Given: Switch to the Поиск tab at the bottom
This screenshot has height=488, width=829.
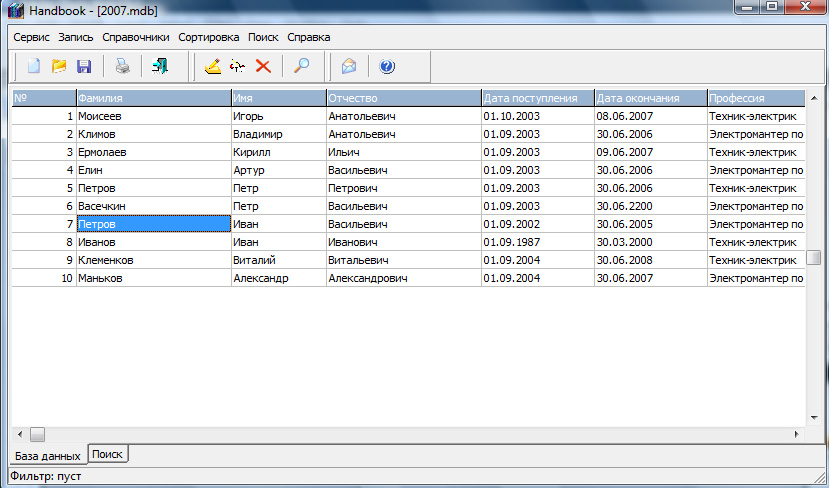Looking at the screenshot, I should coord(108,454).
